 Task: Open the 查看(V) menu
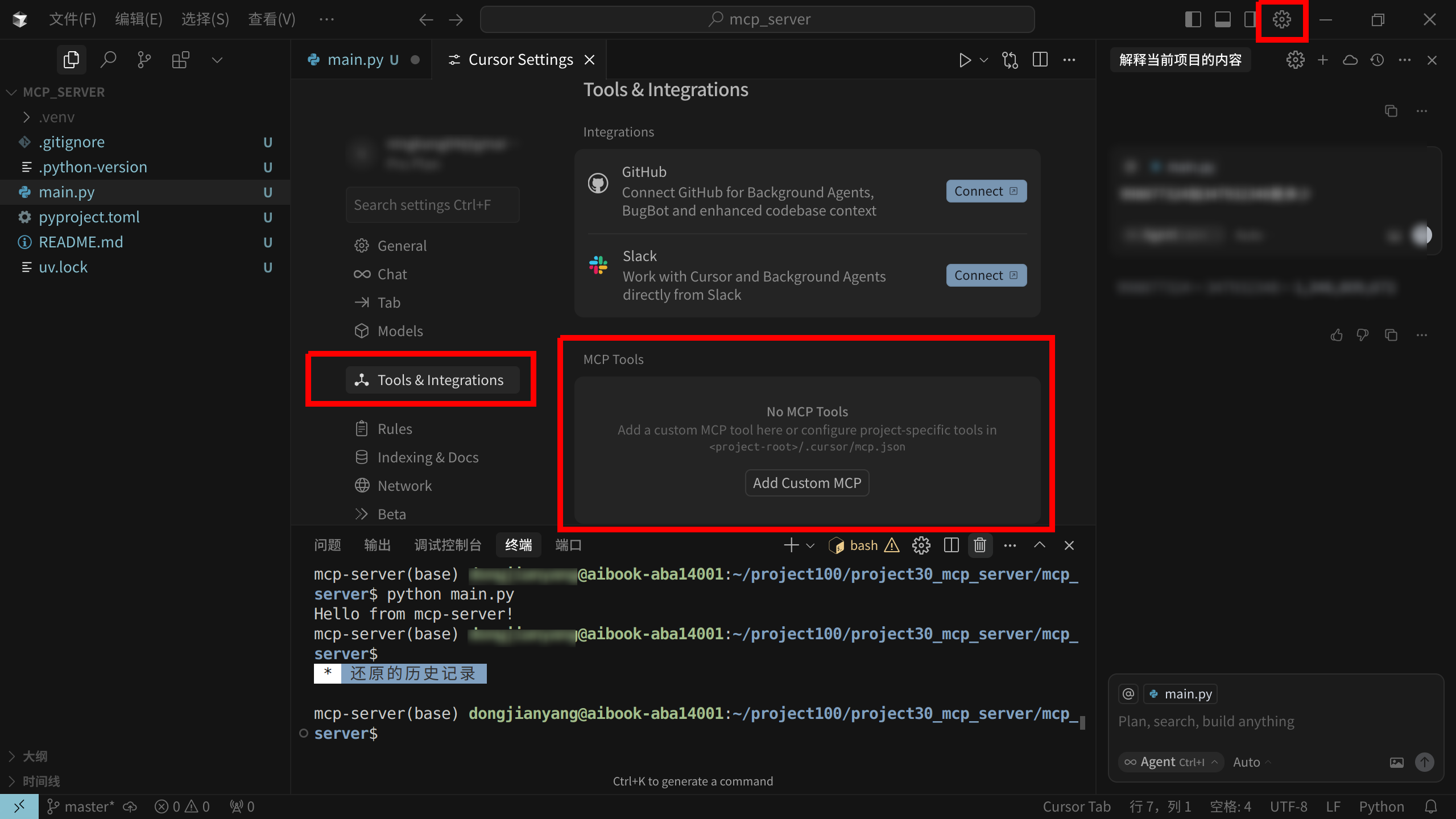(272, 19)
